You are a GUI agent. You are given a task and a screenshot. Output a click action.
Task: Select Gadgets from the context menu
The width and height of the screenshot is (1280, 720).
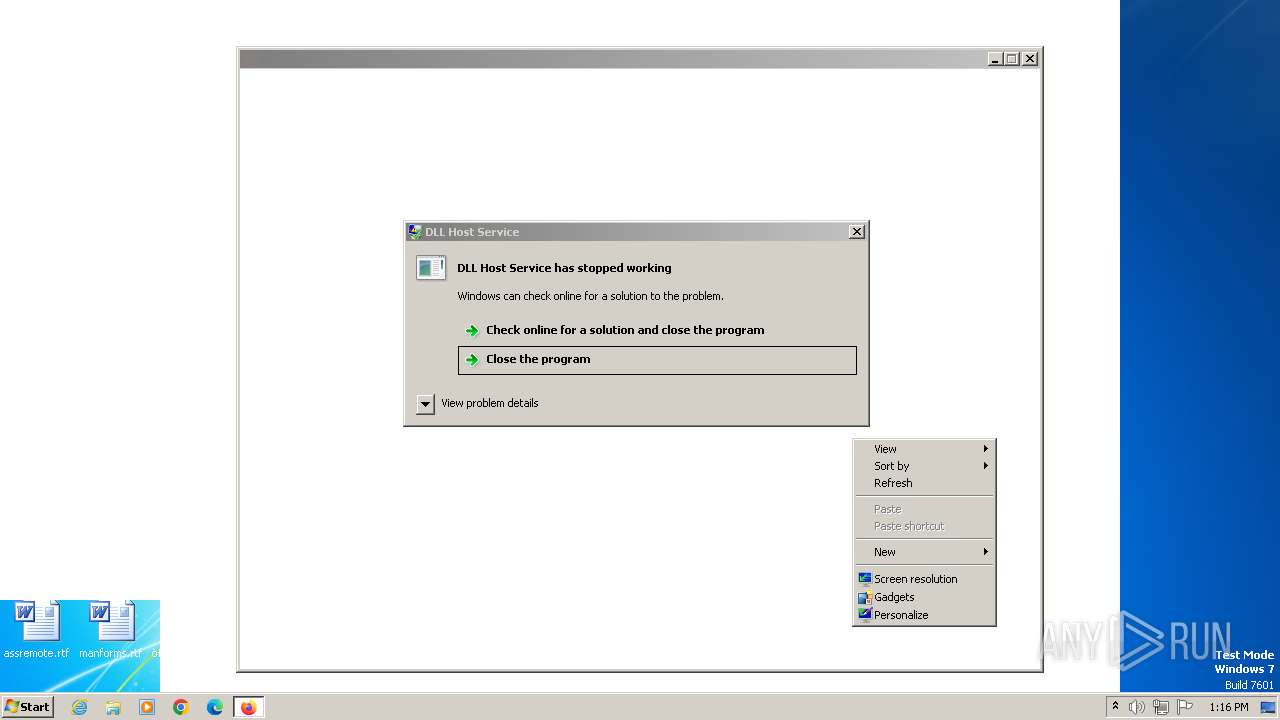click(x=924, y=597)
